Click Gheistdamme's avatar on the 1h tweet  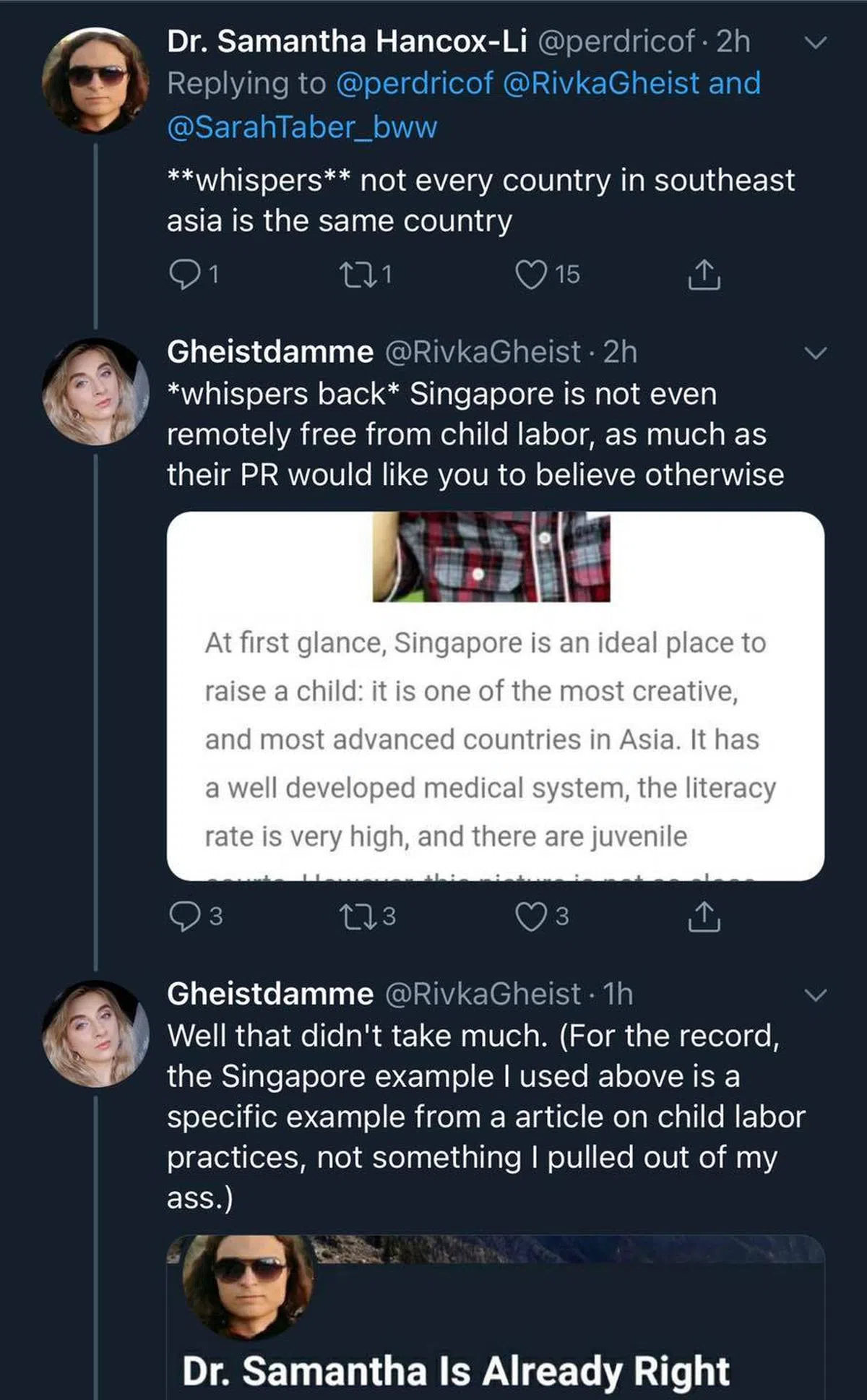[95, 1034]
